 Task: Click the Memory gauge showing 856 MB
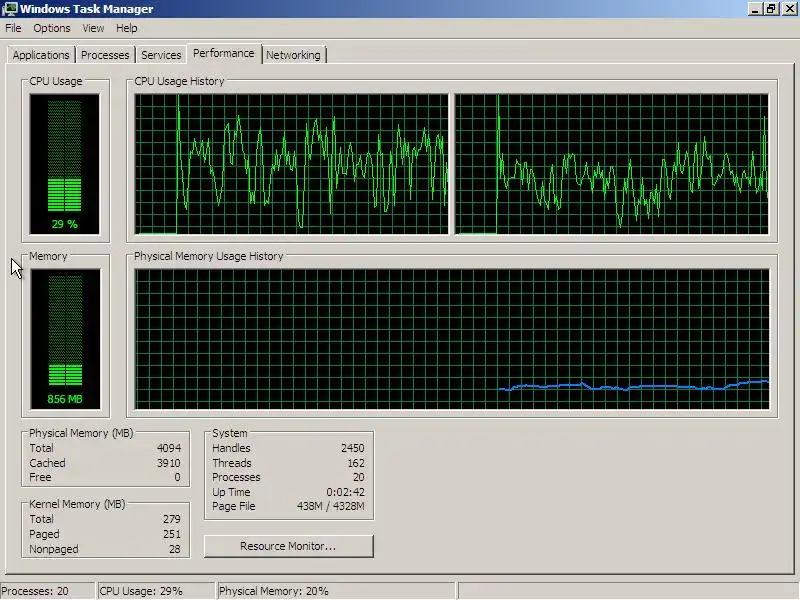(65, 339)
